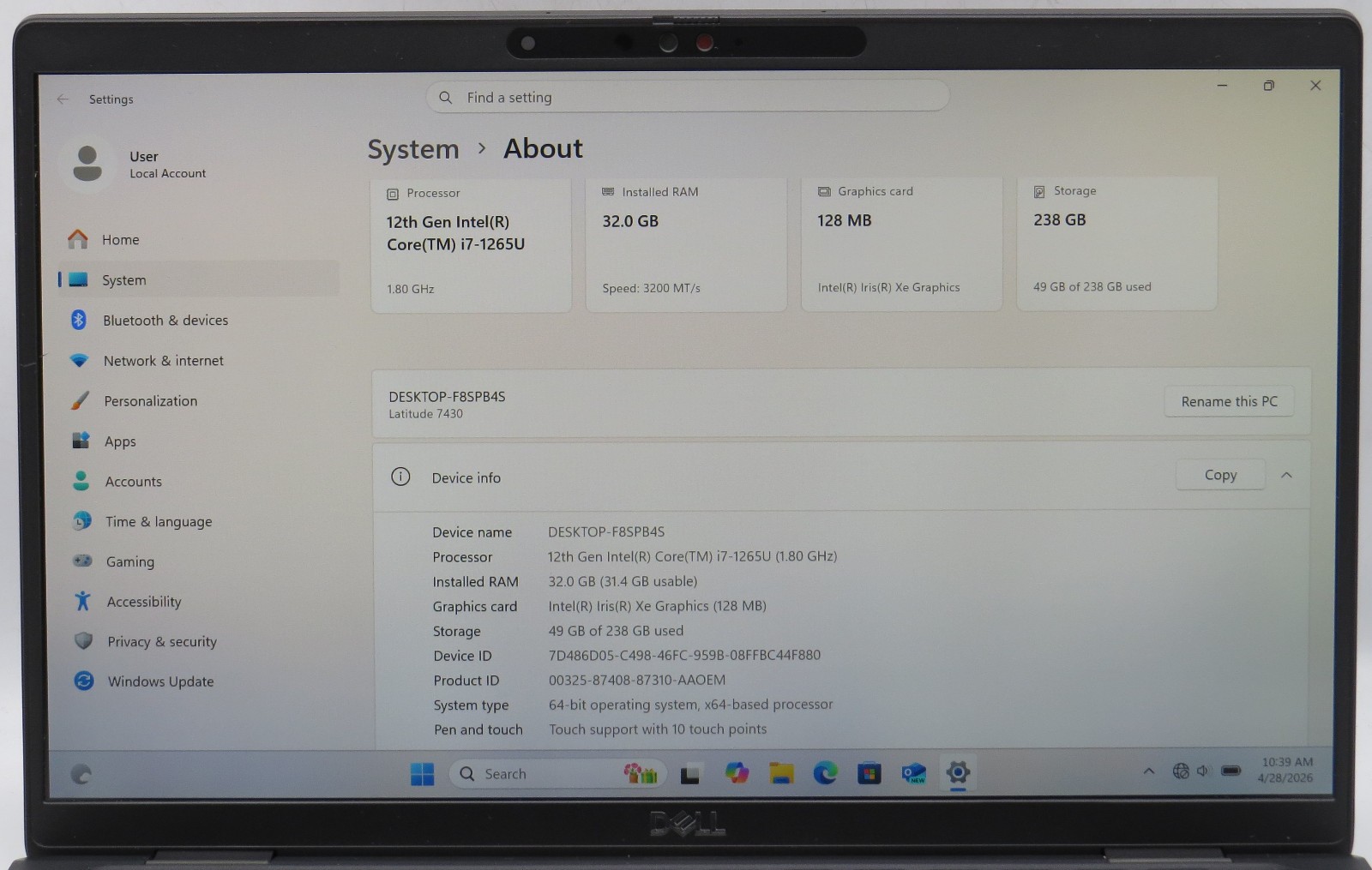Open Gaming settings
Screen dimensions: 1372x870
[x=202, y=561]
